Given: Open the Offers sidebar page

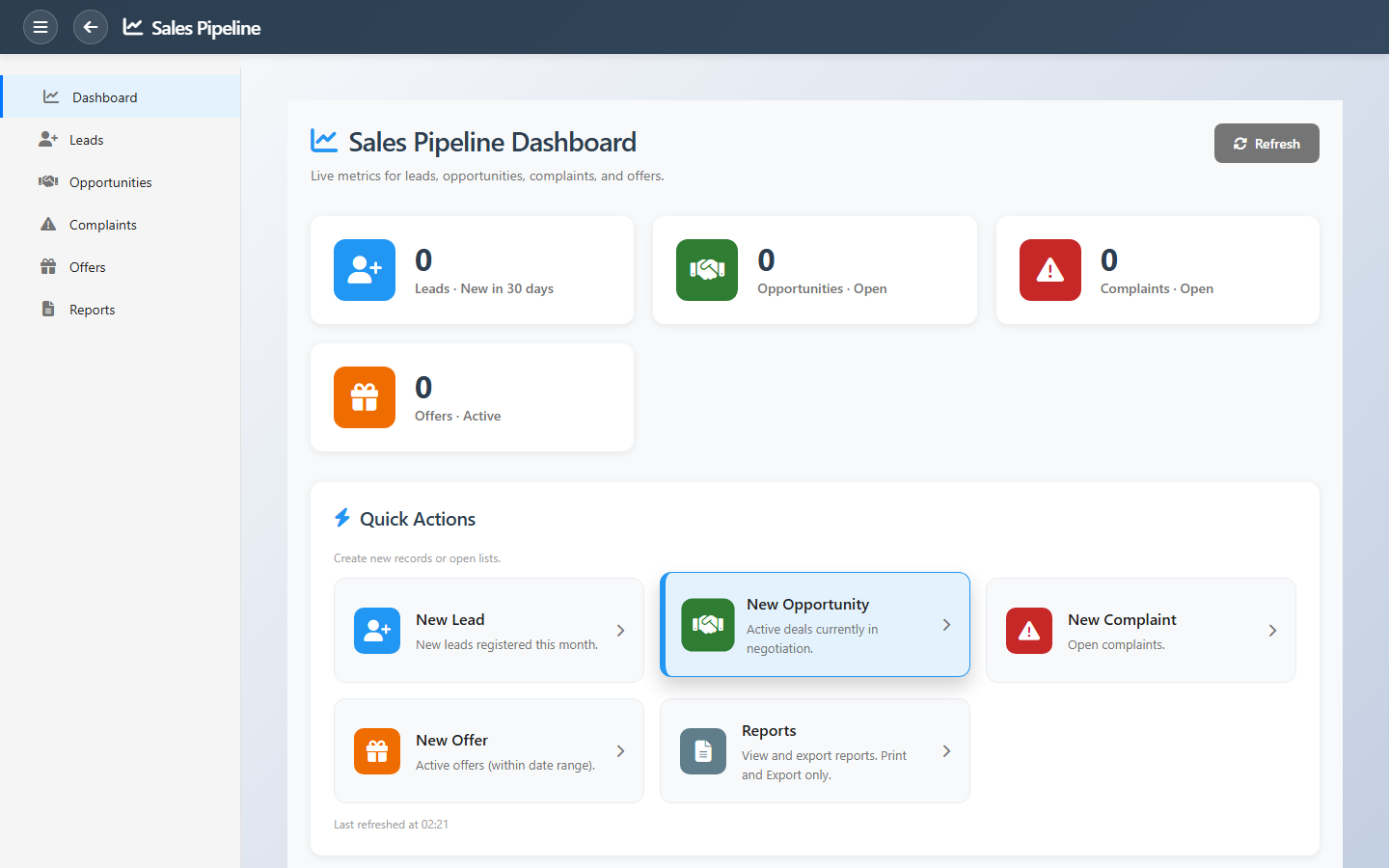Looking at the screenshot, I should pos(87,267).
